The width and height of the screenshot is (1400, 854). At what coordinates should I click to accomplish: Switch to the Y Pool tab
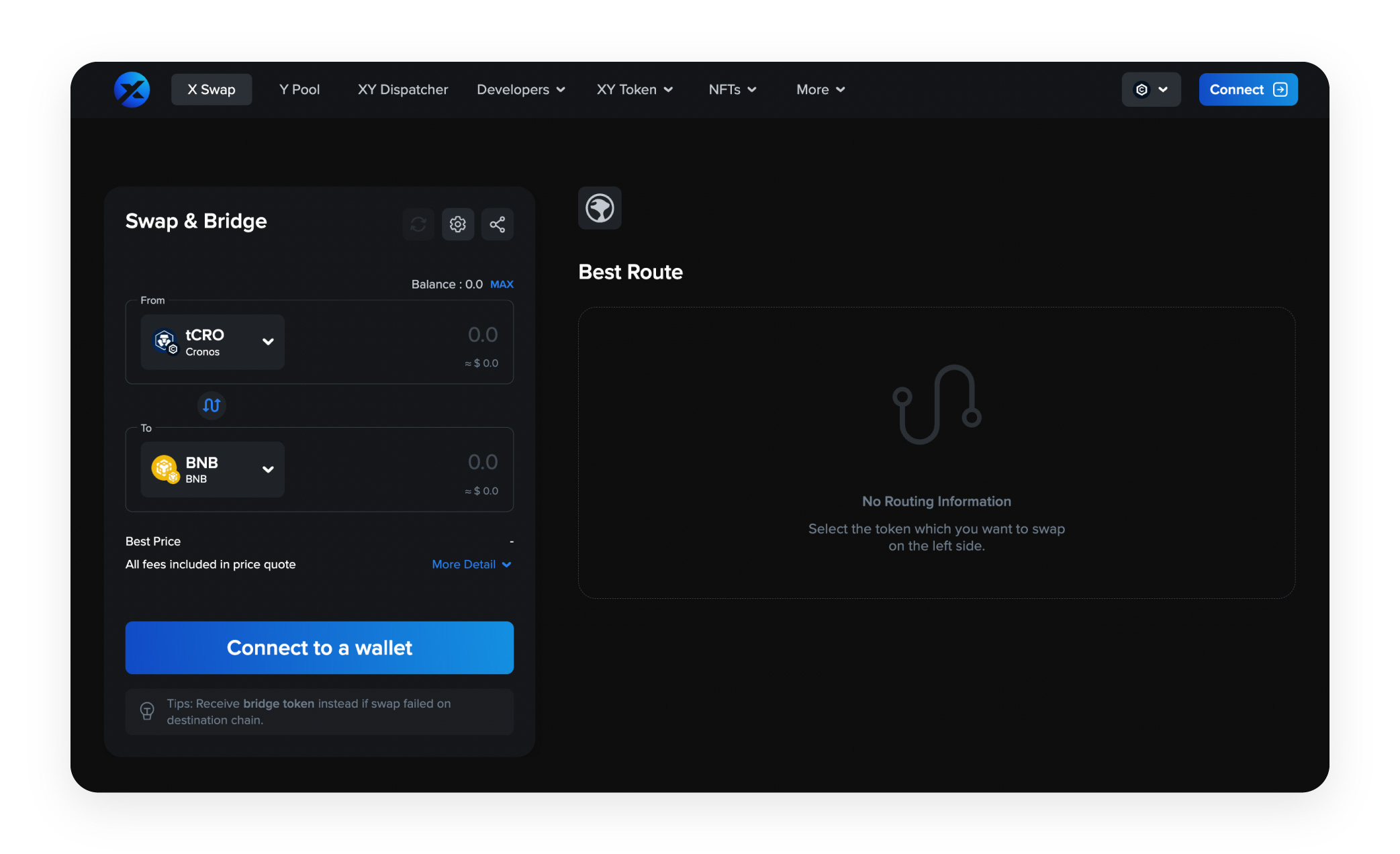click(x=299, y=89)
